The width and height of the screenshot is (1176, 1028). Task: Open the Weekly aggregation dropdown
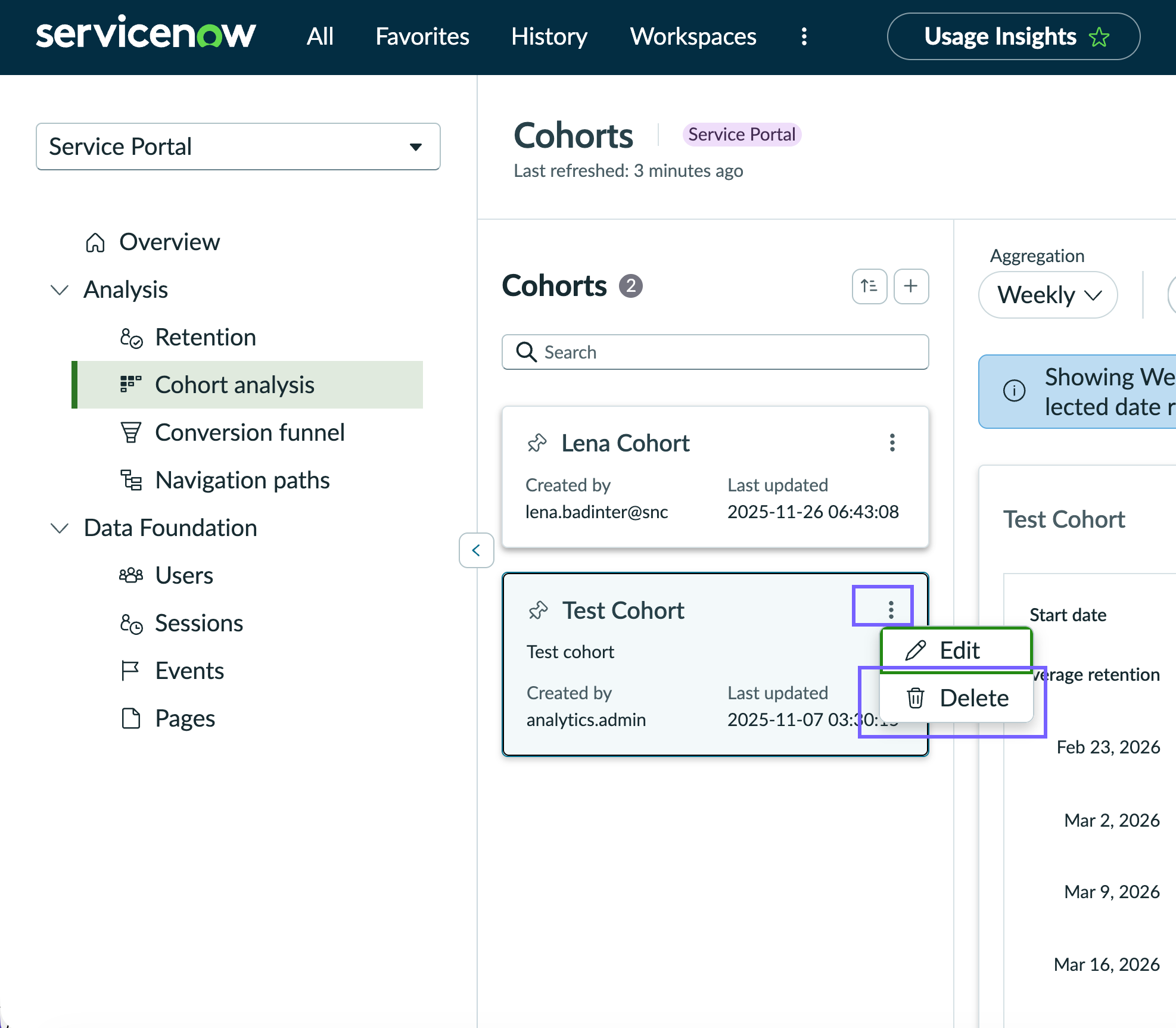(1048, 295)
